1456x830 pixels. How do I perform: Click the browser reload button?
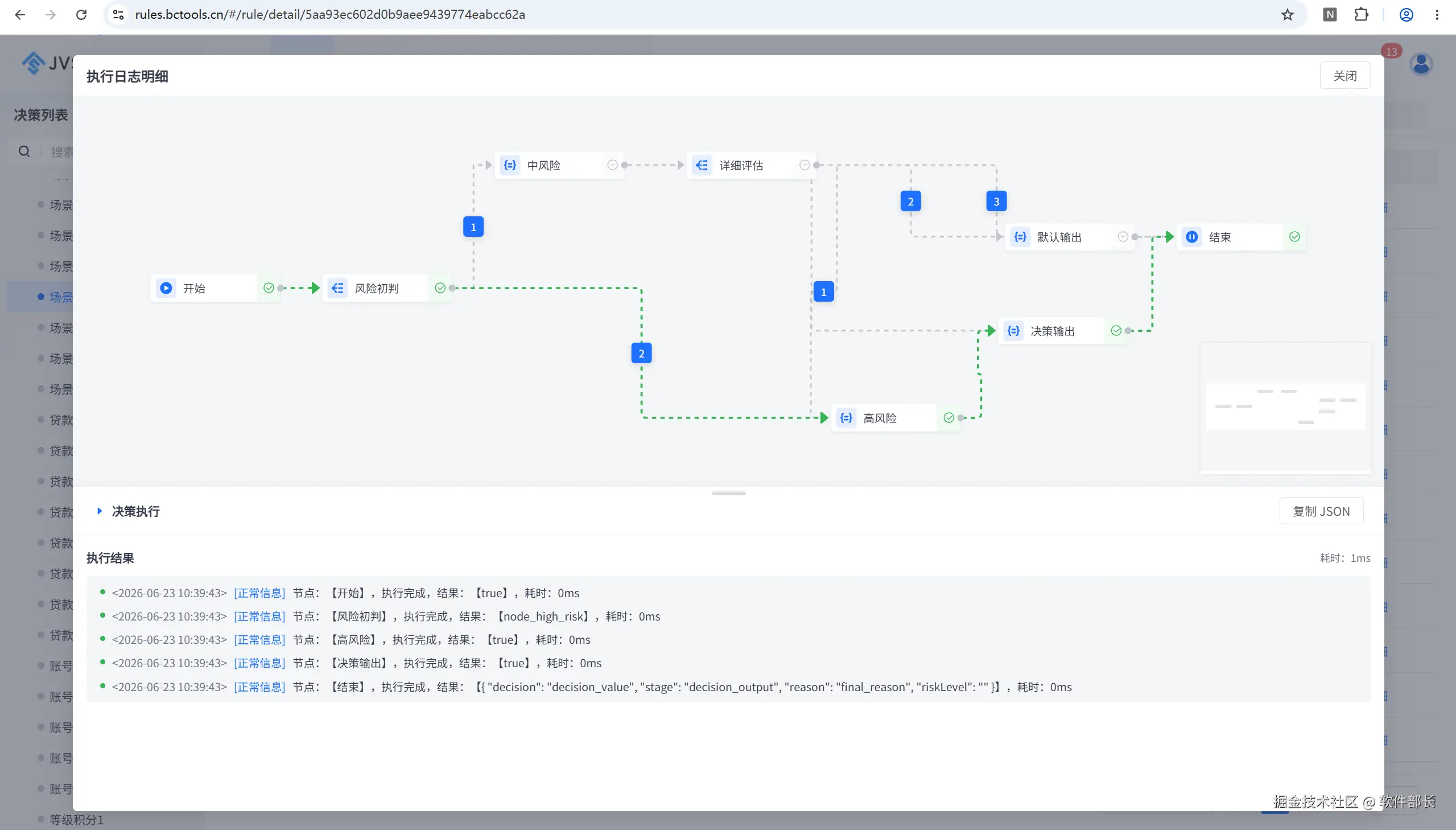pyautogui.click(x=81, y=15)
